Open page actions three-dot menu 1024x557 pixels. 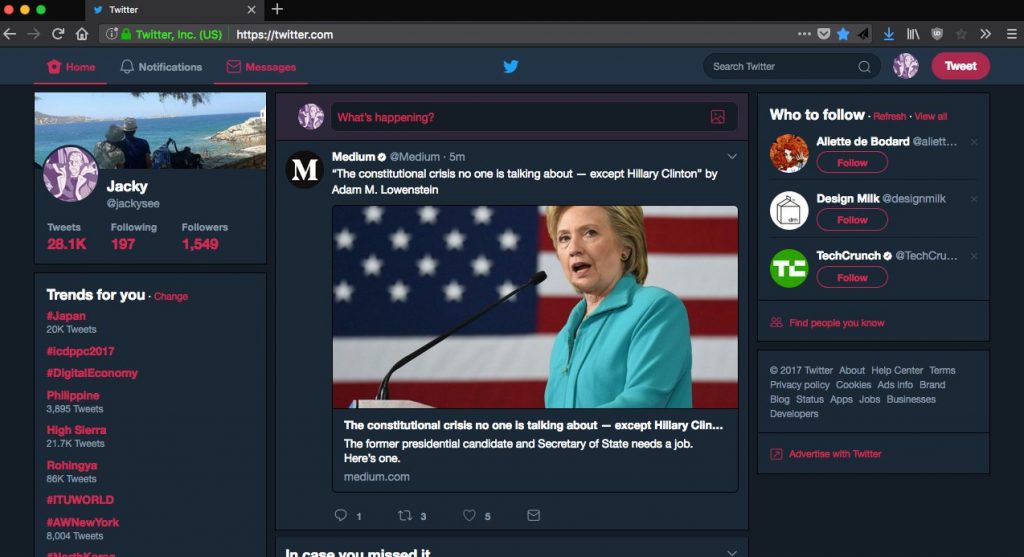[804, 34]
